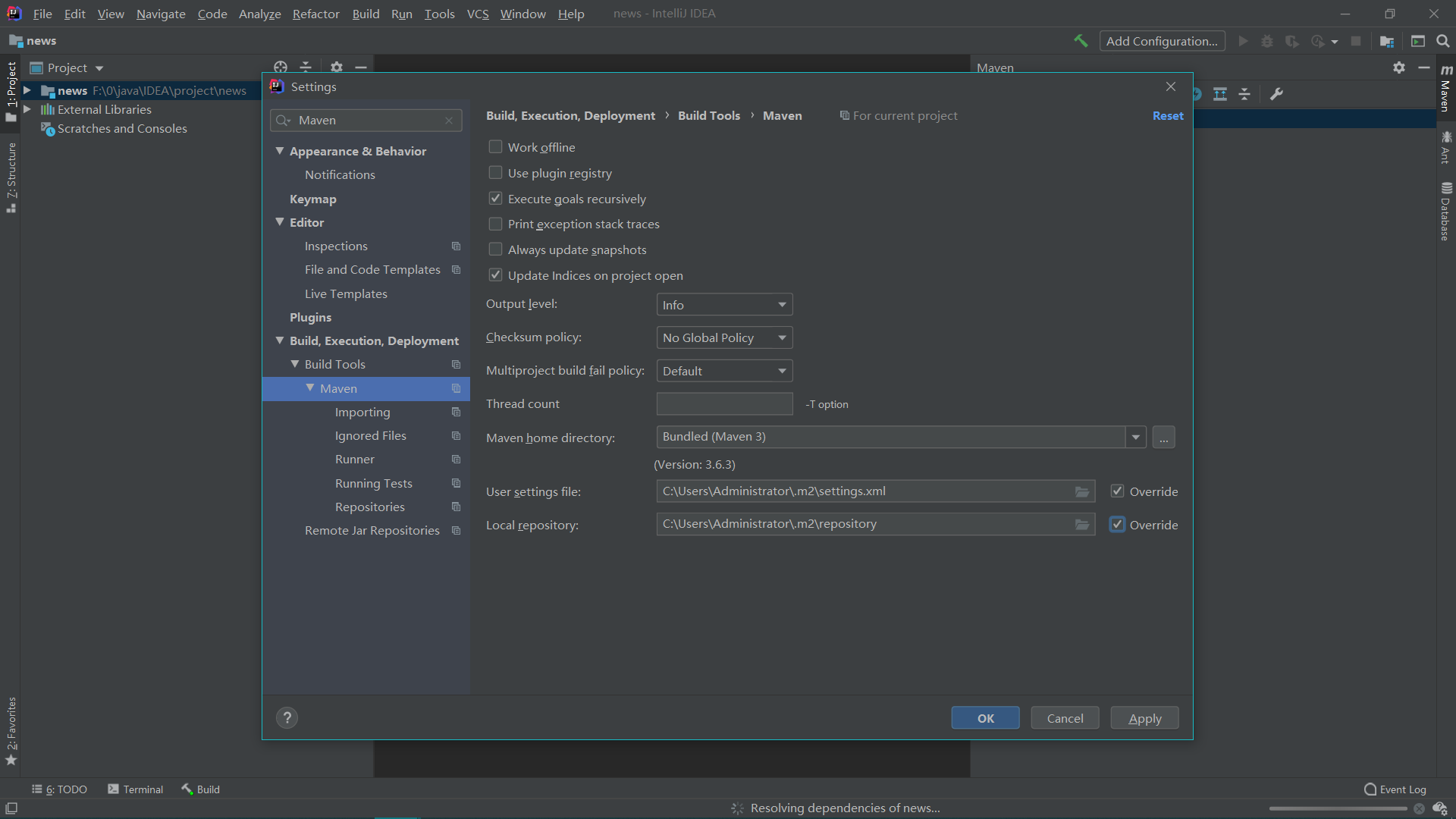Click Search Everywhere magnifier icon

pos(1442,41)
